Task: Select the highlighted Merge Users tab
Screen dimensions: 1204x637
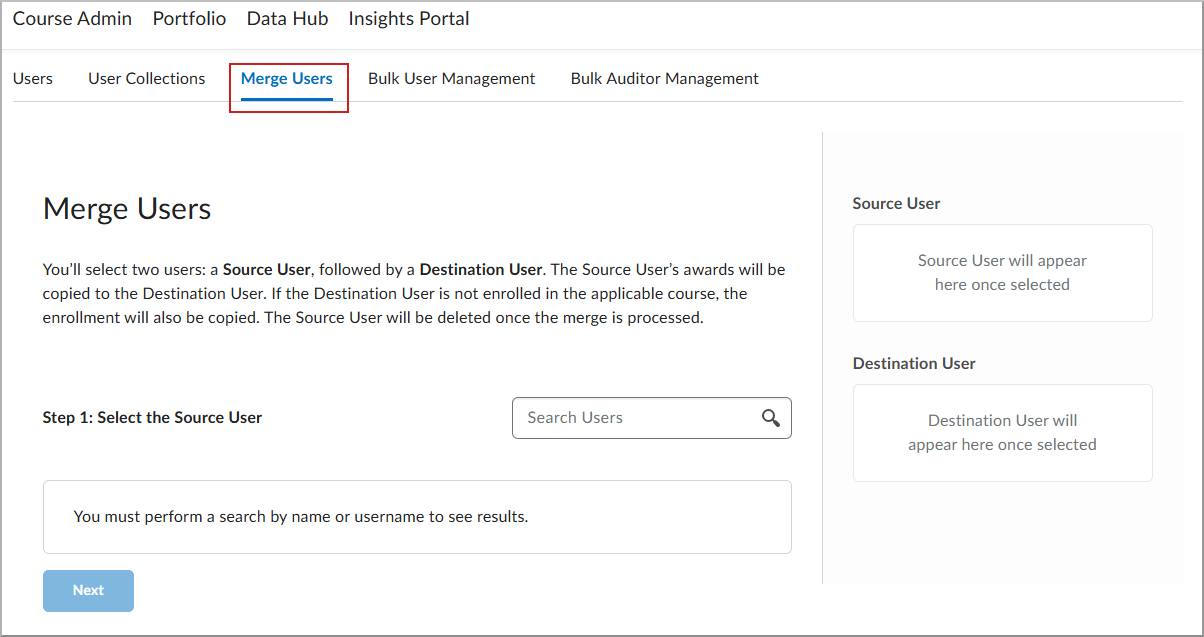Action: 288,78
